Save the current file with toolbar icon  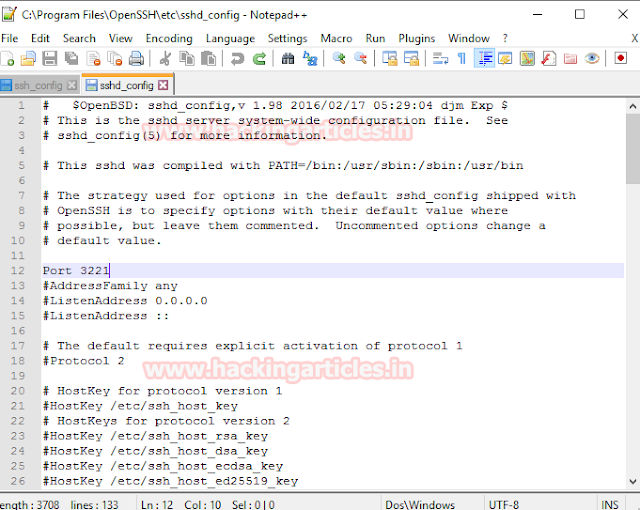50,59
